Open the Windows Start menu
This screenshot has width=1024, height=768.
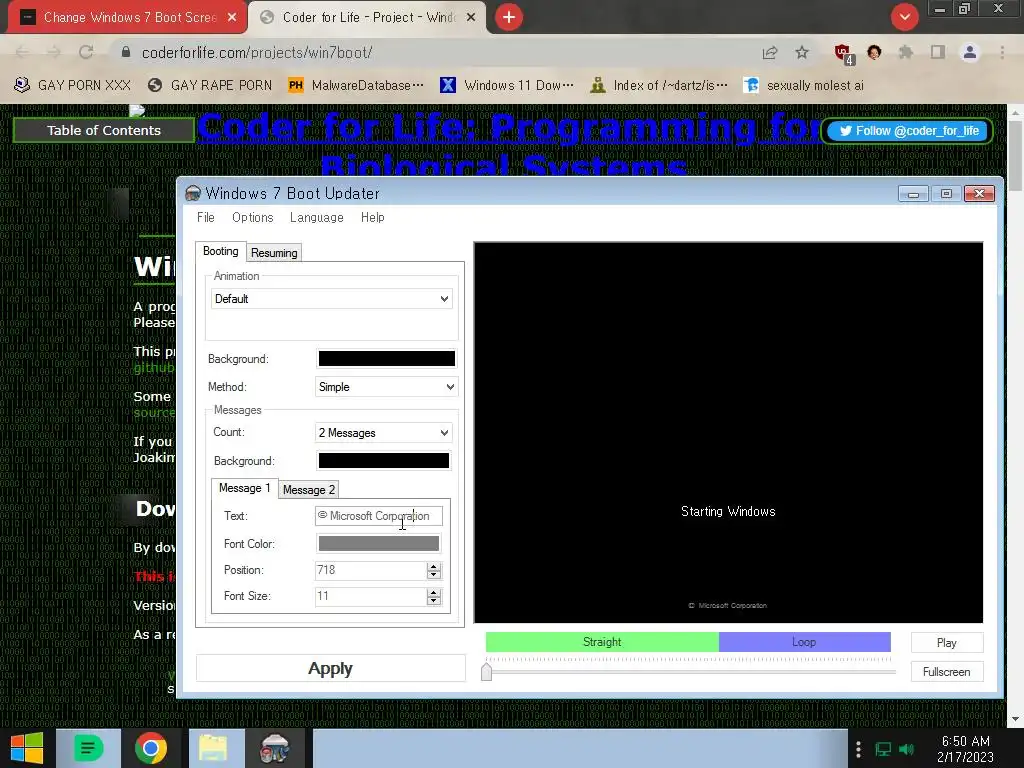[x=27, y=748]
